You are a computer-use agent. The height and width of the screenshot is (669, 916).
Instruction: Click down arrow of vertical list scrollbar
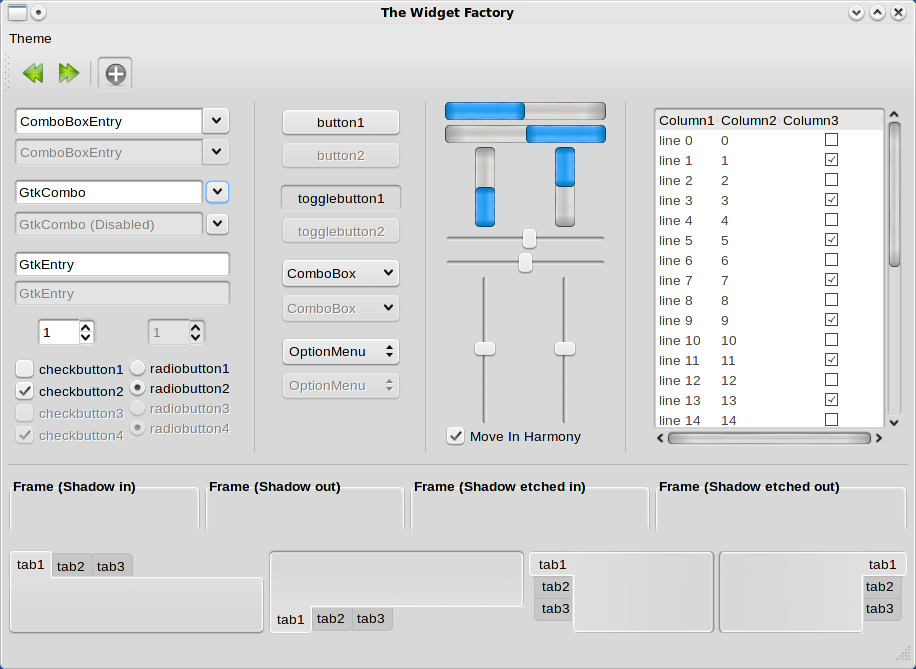point(894,423)
